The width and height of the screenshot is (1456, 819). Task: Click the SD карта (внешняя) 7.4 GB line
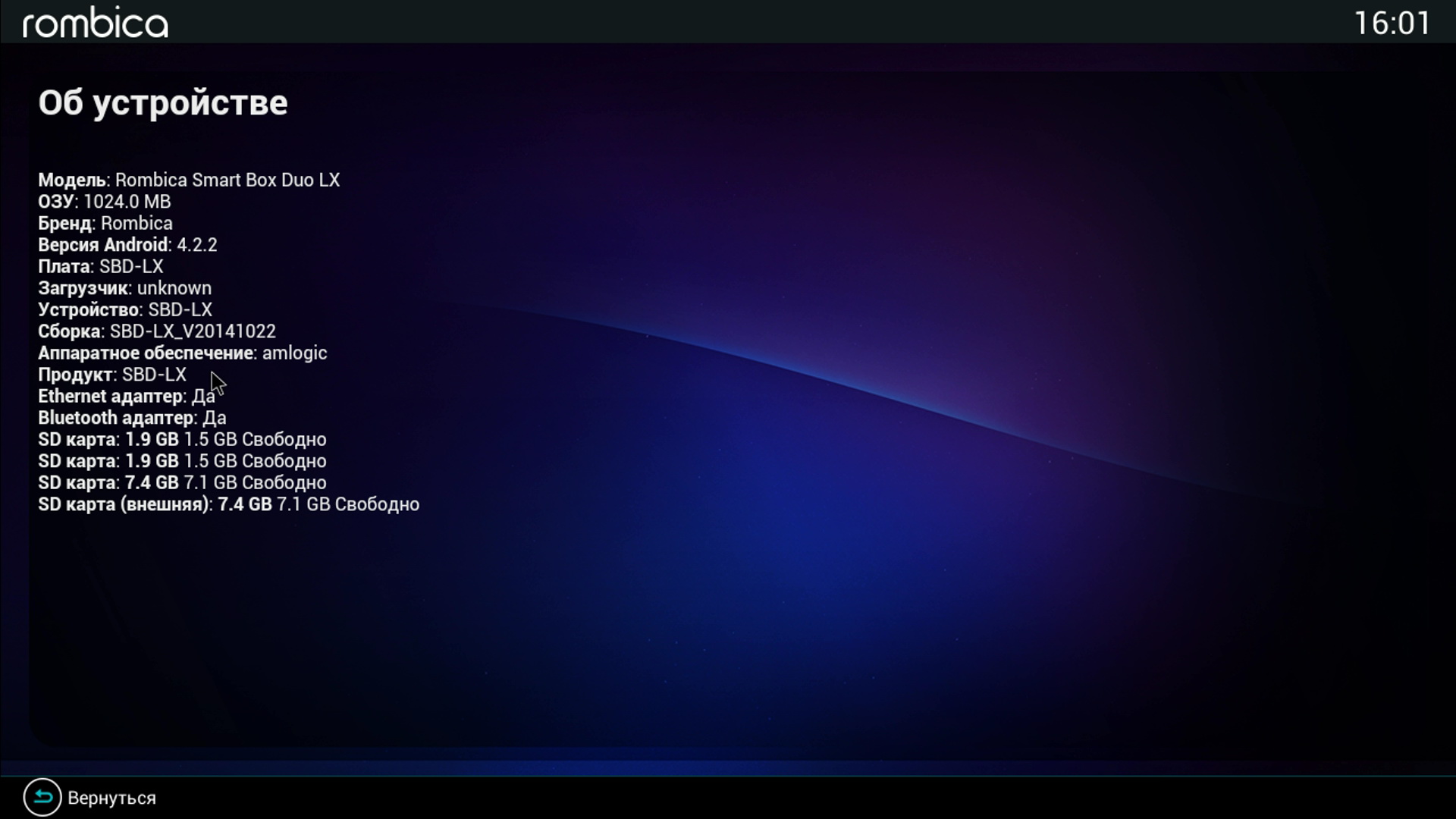point(228,504)
